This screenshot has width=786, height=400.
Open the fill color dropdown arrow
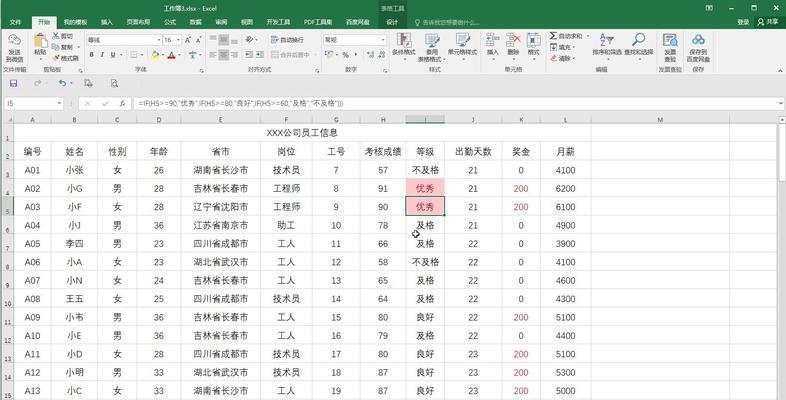pos(163,55)
